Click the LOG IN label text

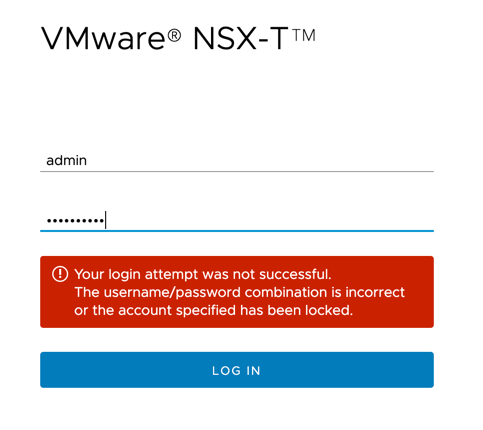click(x=236, y=371)
